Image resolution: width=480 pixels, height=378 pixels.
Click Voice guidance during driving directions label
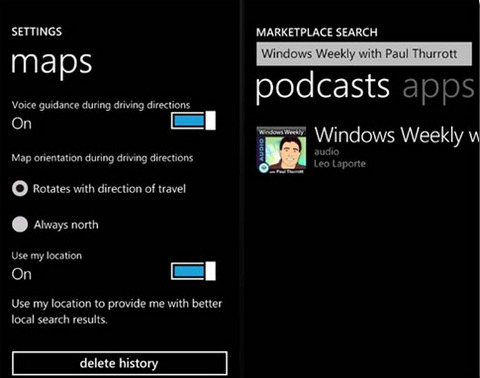tap(101, 105)
